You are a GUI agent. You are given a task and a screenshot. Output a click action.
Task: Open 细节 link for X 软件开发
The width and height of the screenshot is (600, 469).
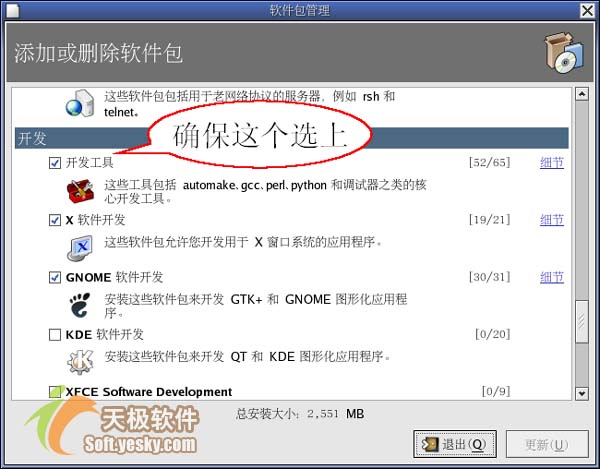coord(552,220)
